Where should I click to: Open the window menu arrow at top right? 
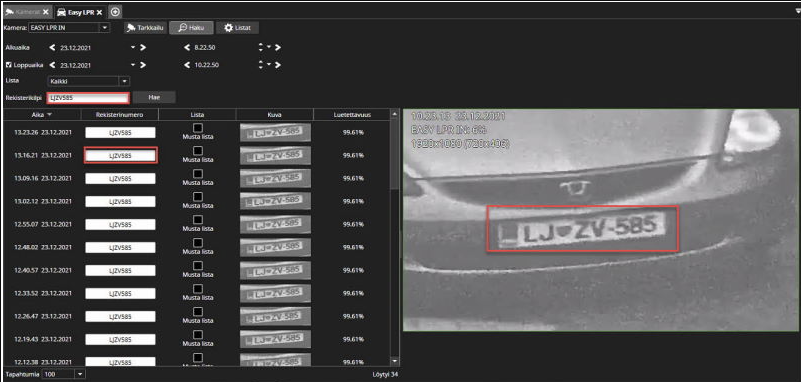point(797,11)
